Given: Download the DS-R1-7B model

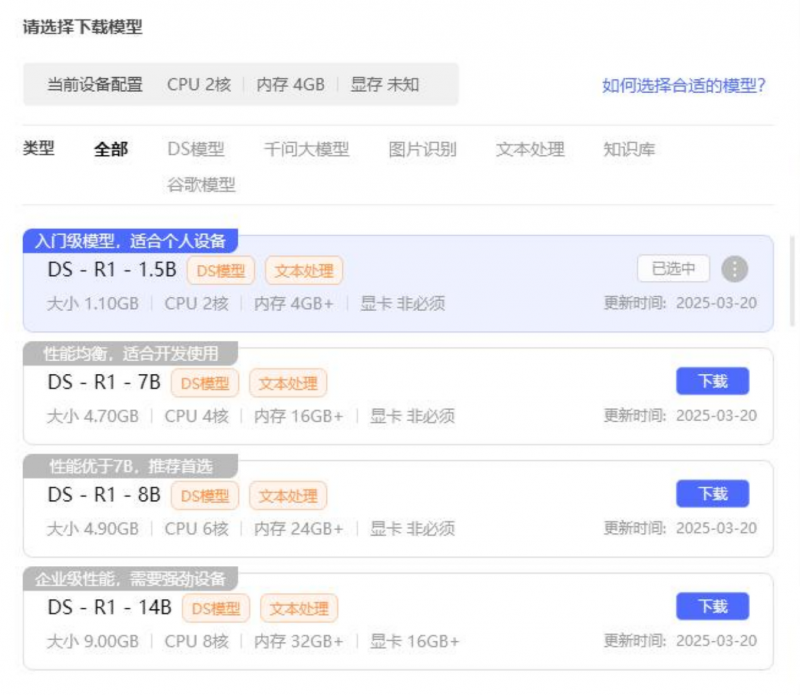Looking at the screenshot, I should (x=712, y=381).
